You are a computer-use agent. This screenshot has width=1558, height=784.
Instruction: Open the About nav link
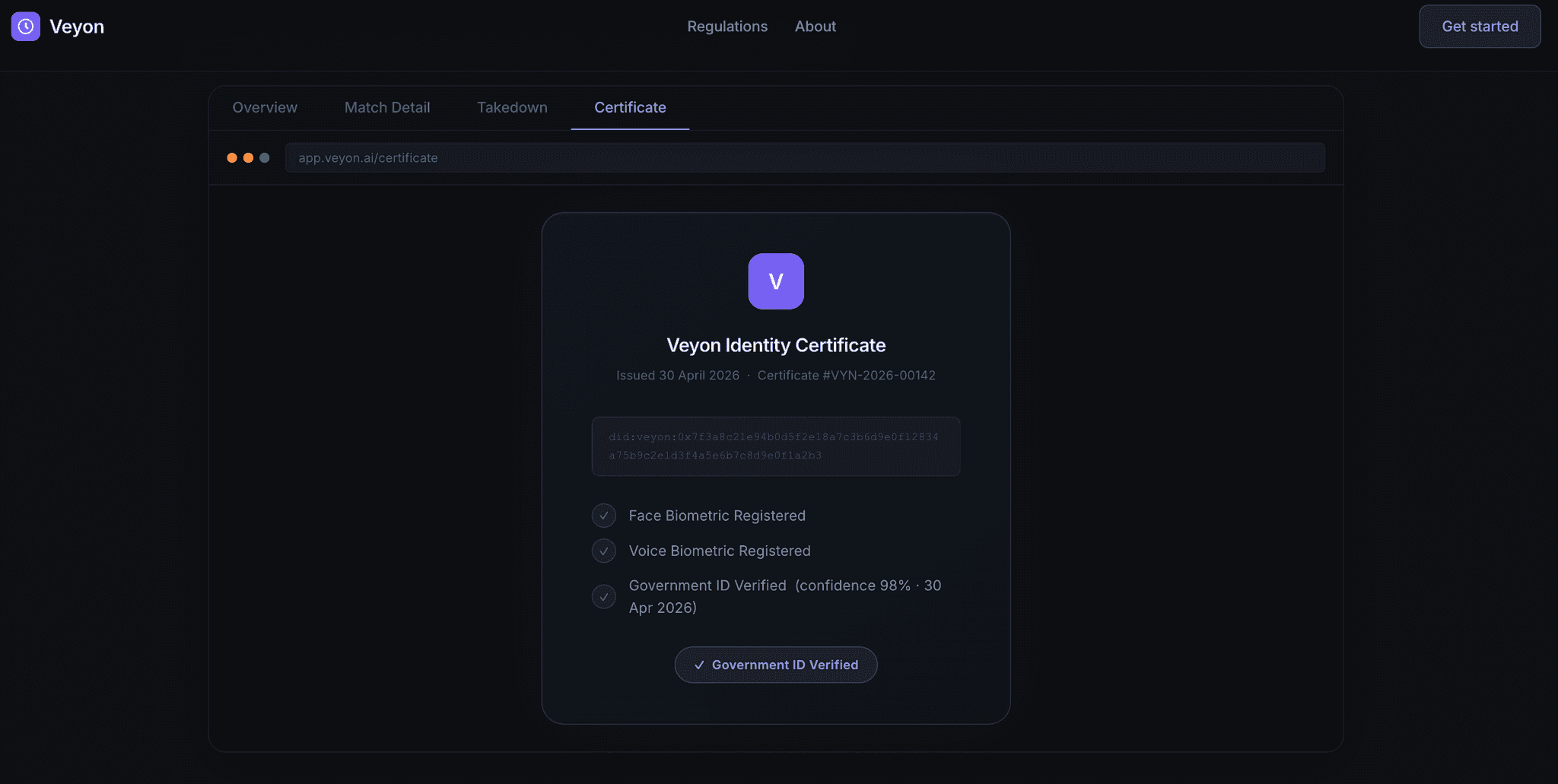[x=816, y=27]
